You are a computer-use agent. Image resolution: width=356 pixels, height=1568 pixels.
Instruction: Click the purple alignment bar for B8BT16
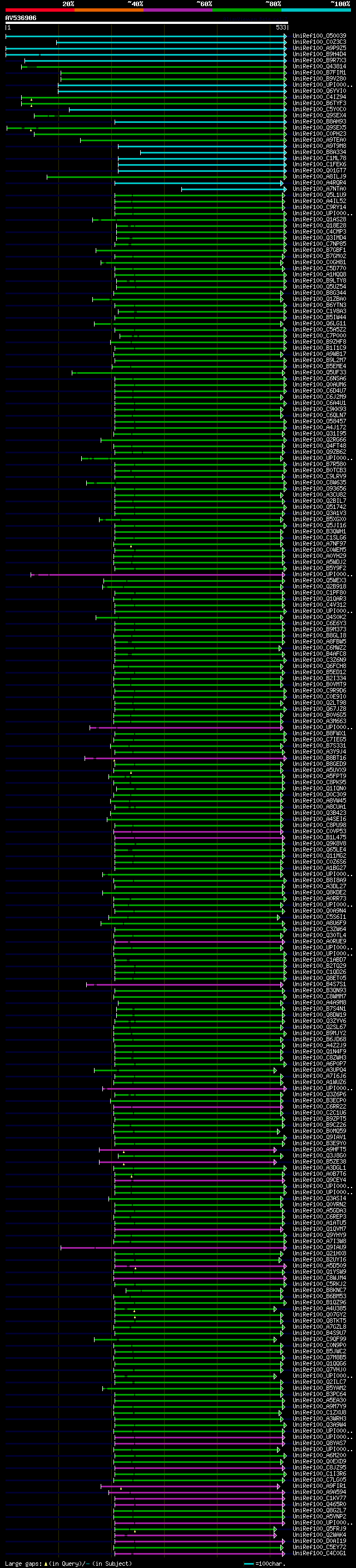[185, 759]
